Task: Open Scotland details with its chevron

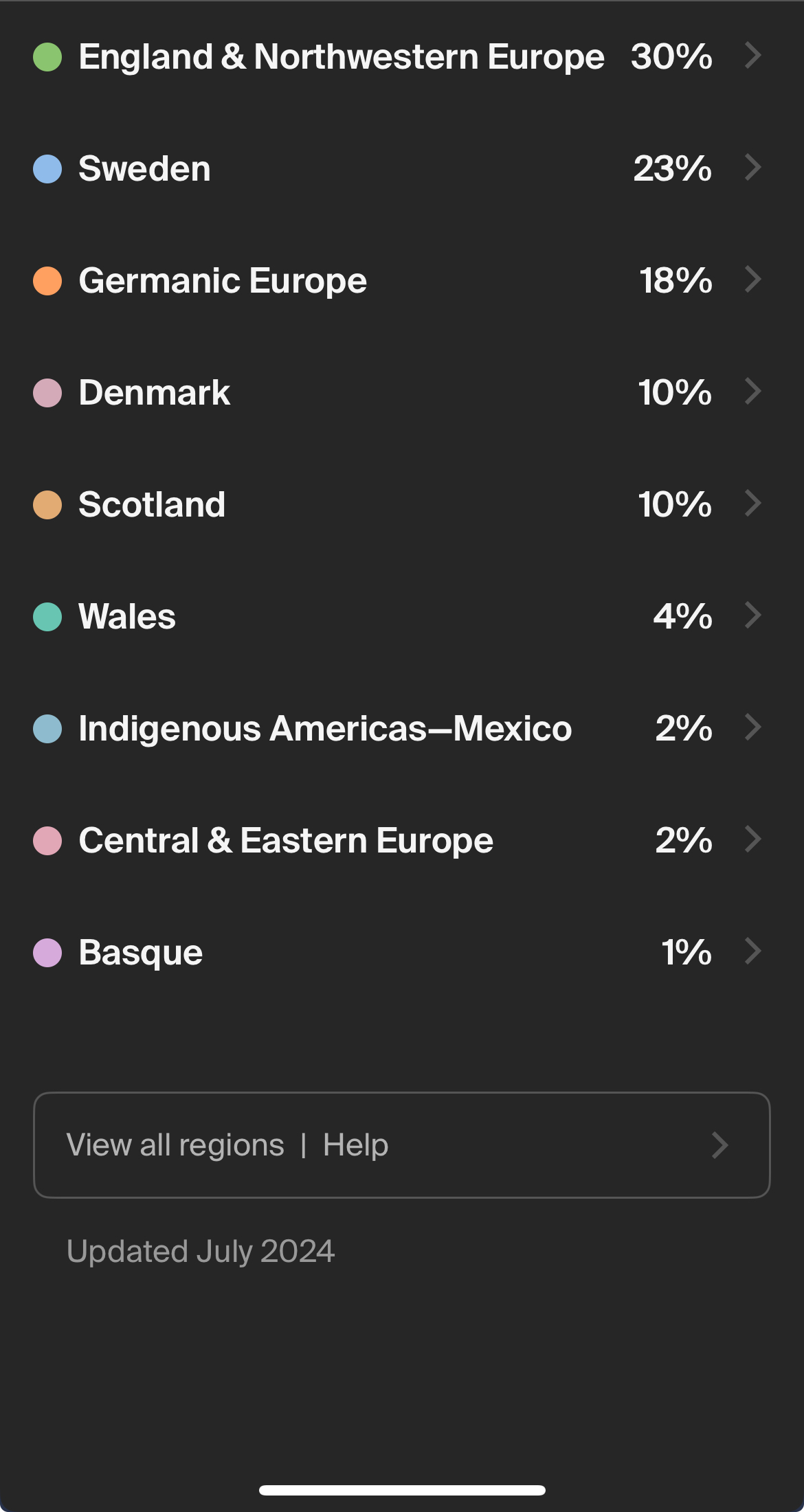Action: [753, 504]
